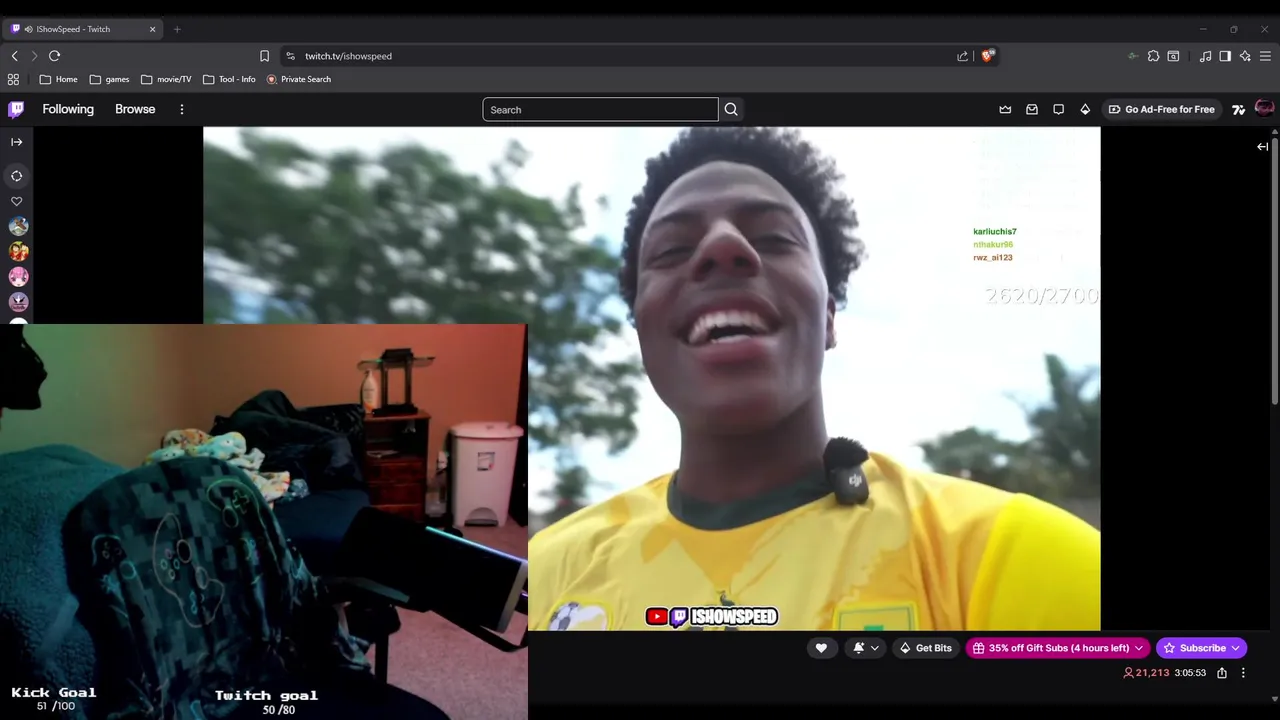This screenshot has height=720, width=1280.
Task: Click the circular sort icon in sidebar
Action: 16,176
